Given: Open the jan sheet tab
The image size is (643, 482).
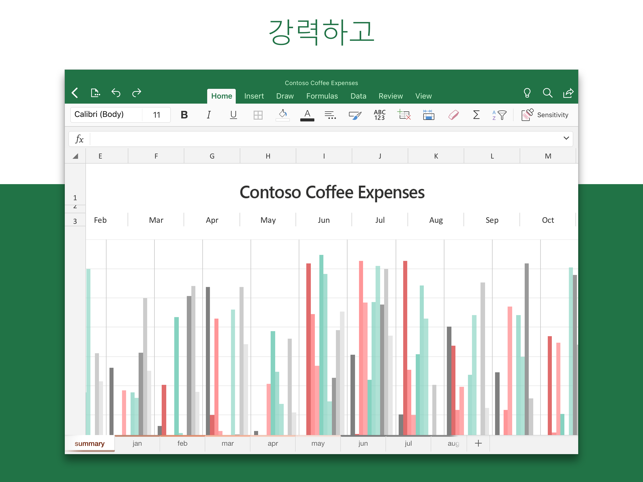Looking at the screenshot, I should [x=137, y=443].
